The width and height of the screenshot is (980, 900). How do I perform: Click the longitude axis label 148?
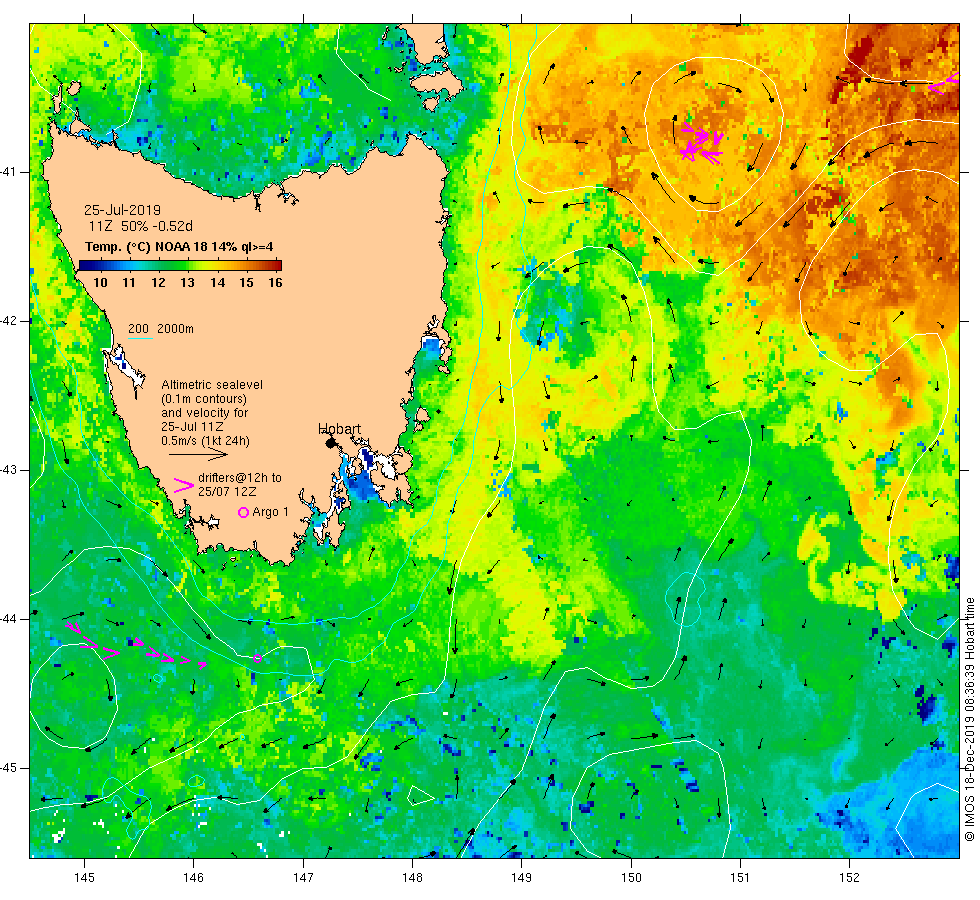[x=412, y=878]
